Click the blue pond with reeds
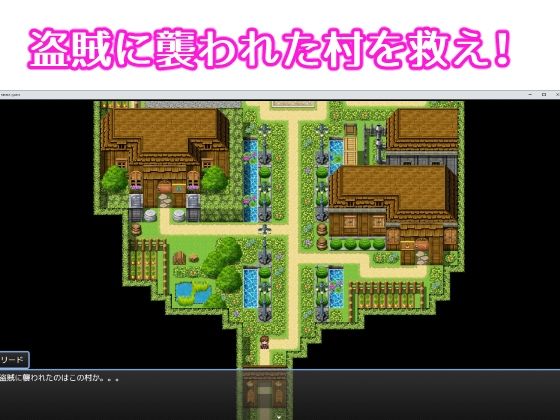The image size is (560, 420). pos(193,293)
